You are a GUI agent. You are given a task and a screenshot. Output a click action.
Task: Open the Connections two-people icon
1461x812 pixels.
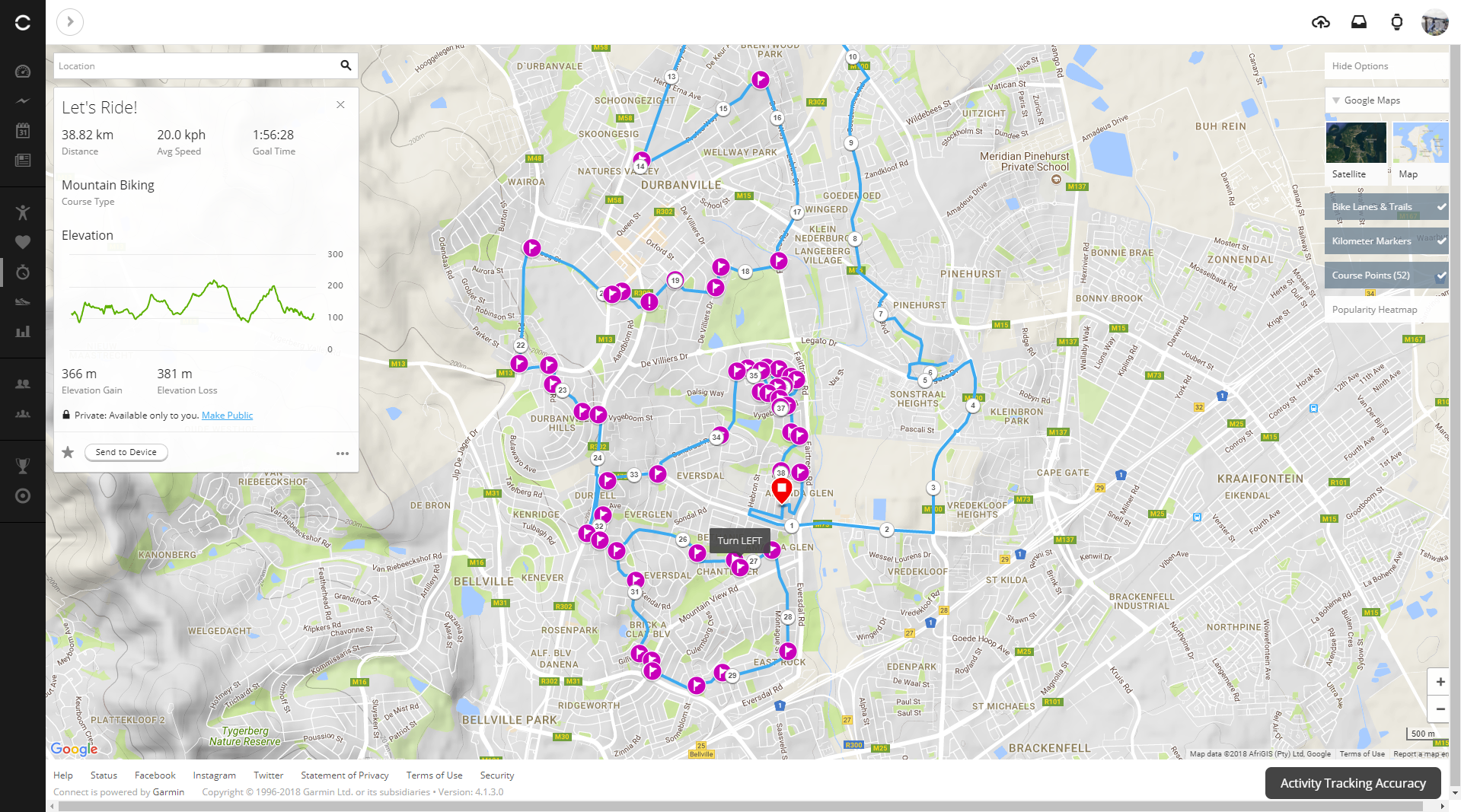(x=23, y=384)
